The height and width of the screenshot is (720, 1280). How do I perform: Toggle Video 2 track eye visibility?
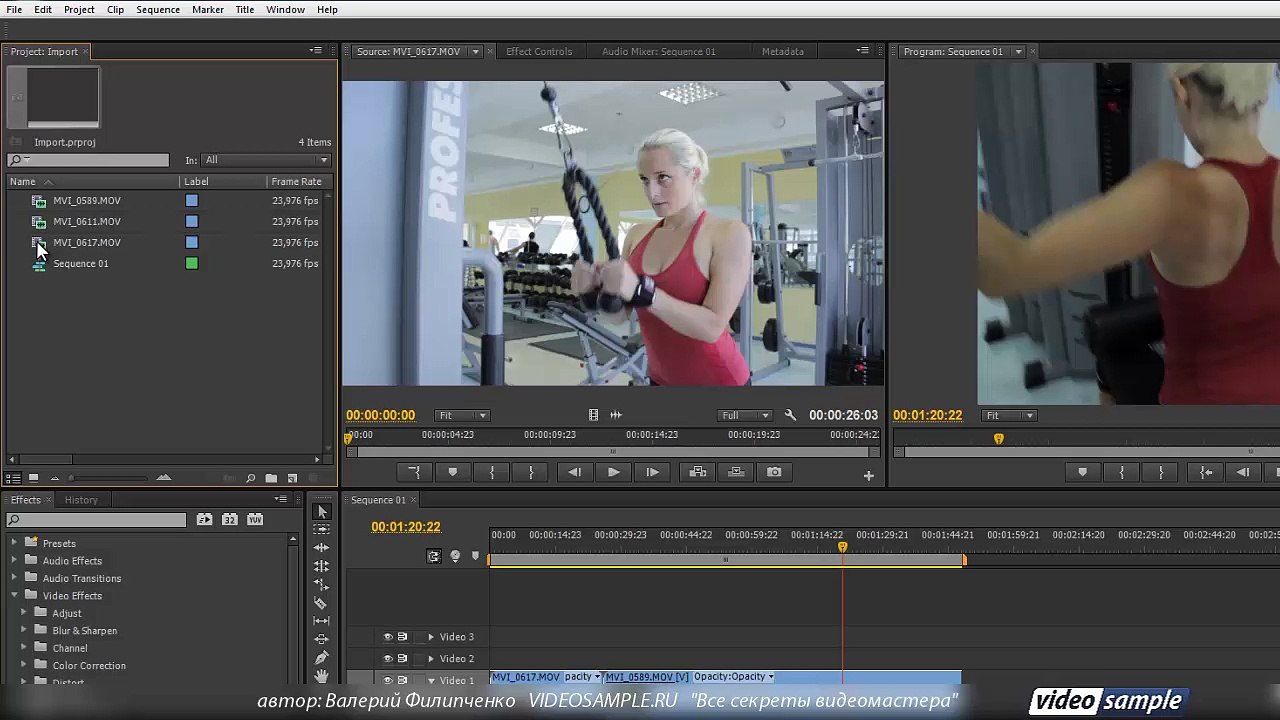[388, 658]
